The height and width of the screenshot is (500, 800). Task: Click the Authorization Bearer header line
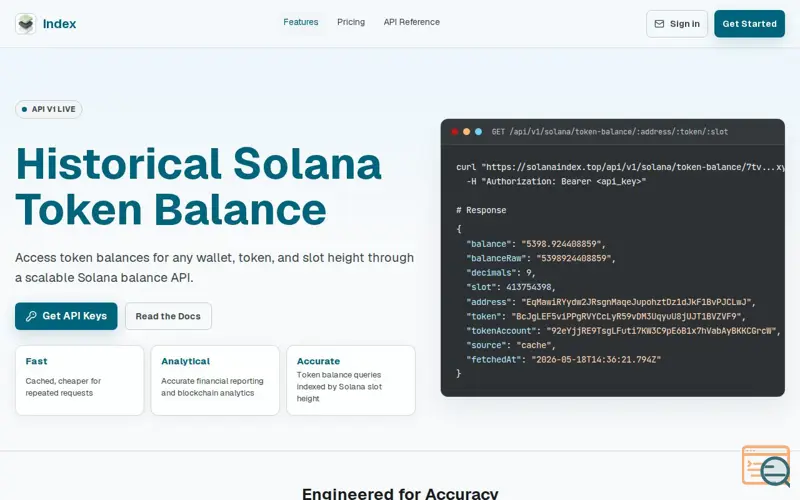(x=556, y=181)
